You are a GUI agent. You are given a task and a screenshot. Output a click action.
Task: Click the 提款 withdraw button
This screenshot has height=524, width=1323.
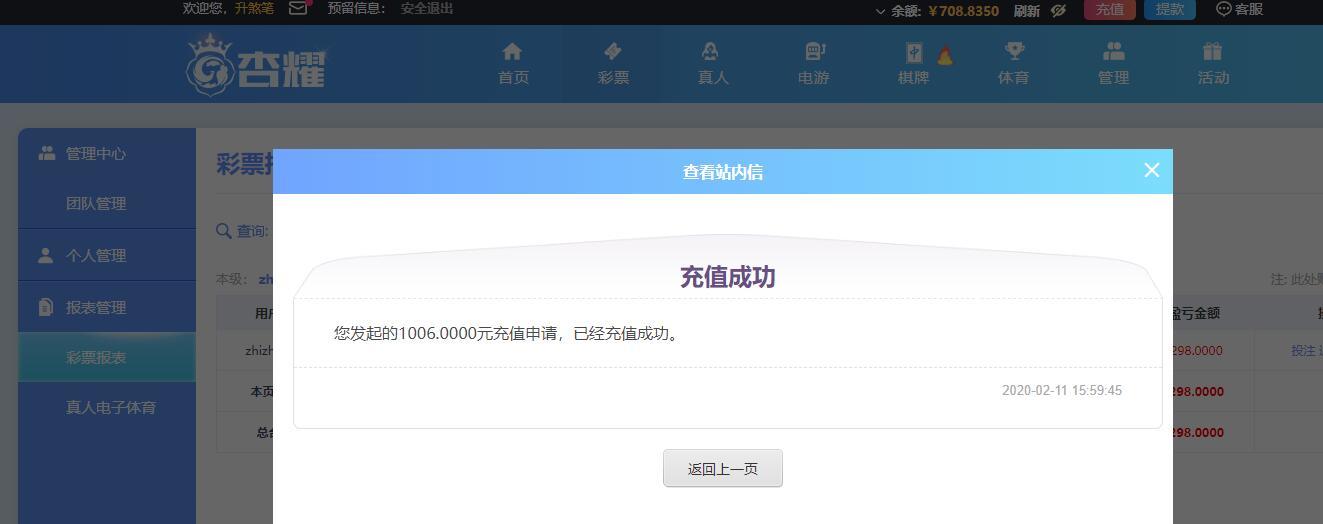1169,9
